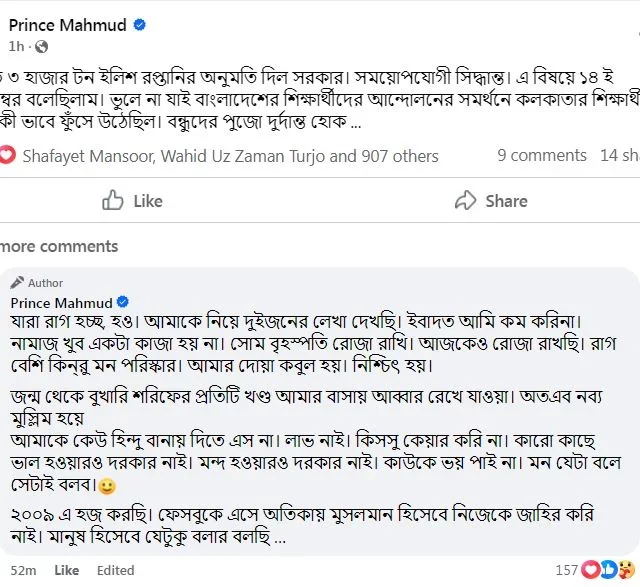Toggle the post Like button
Image resolution: width=640 pixels, height=587 pixels.
coord(132,201)
